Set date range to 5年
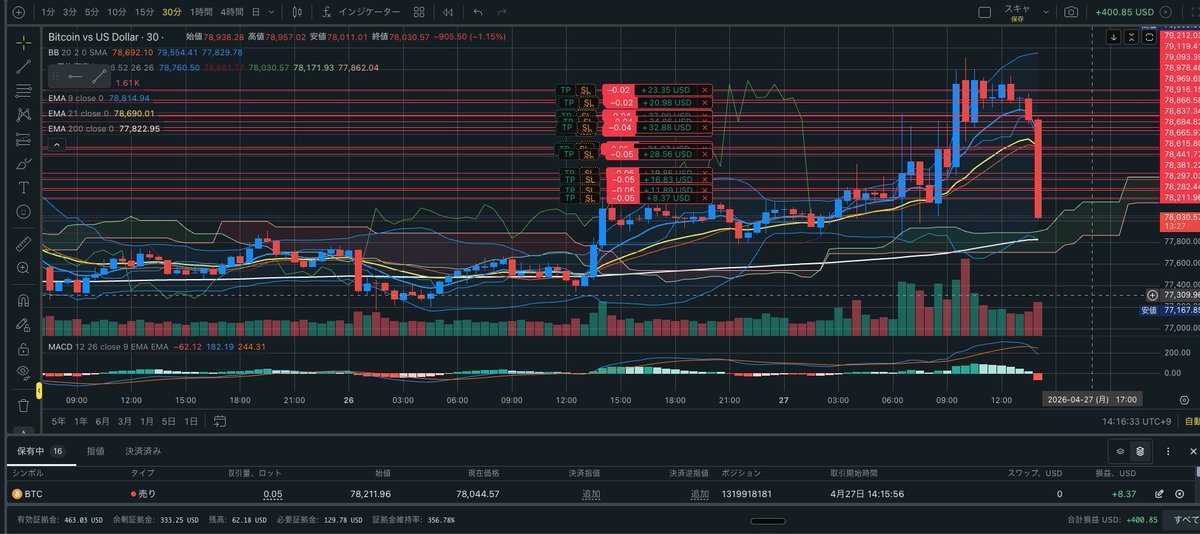Viewport: 1200px width, 534px height. click(x=59, y=421)
